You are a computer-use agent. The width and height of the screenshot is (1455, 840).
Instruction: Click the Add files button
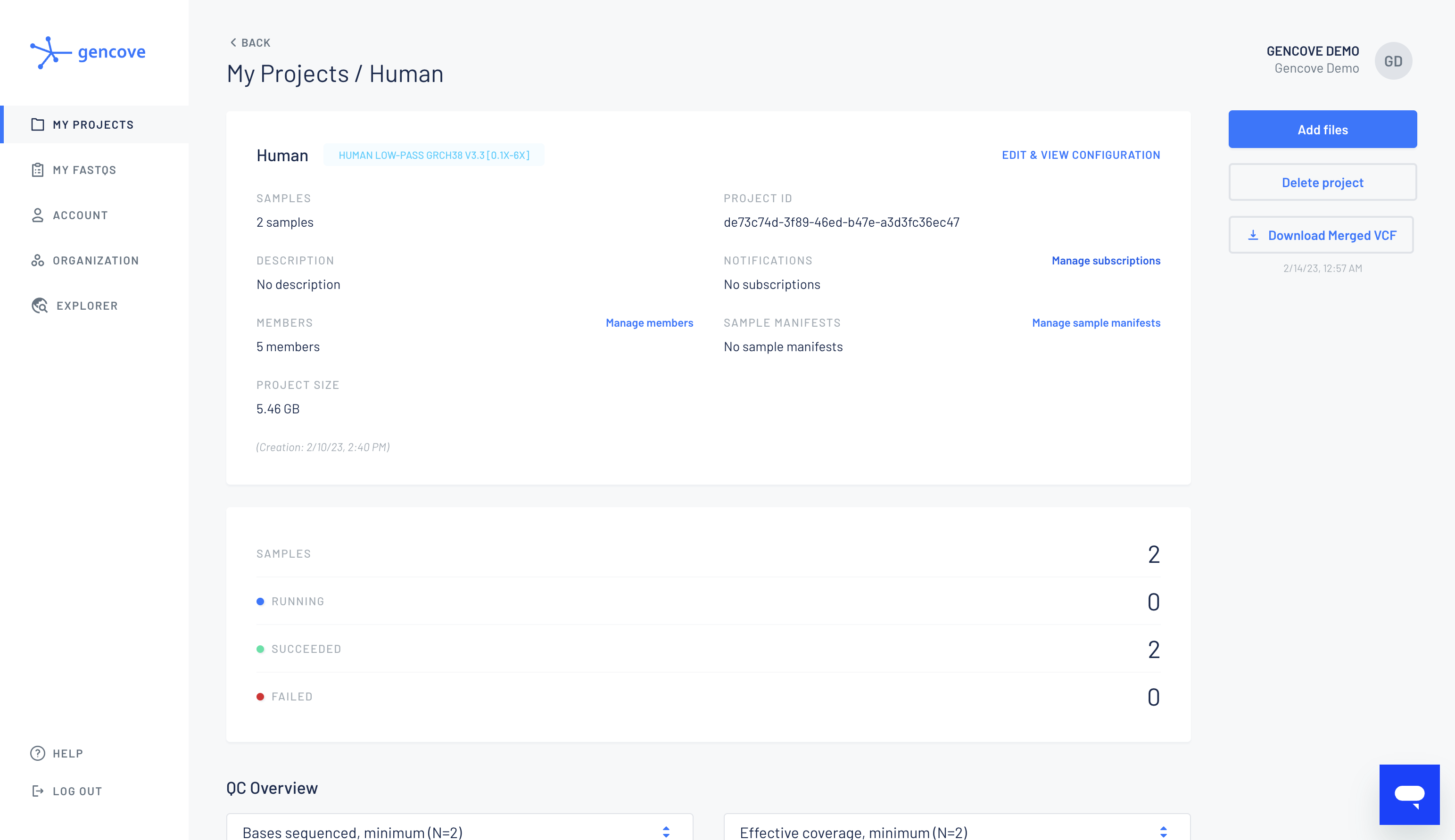(1323, 129)
